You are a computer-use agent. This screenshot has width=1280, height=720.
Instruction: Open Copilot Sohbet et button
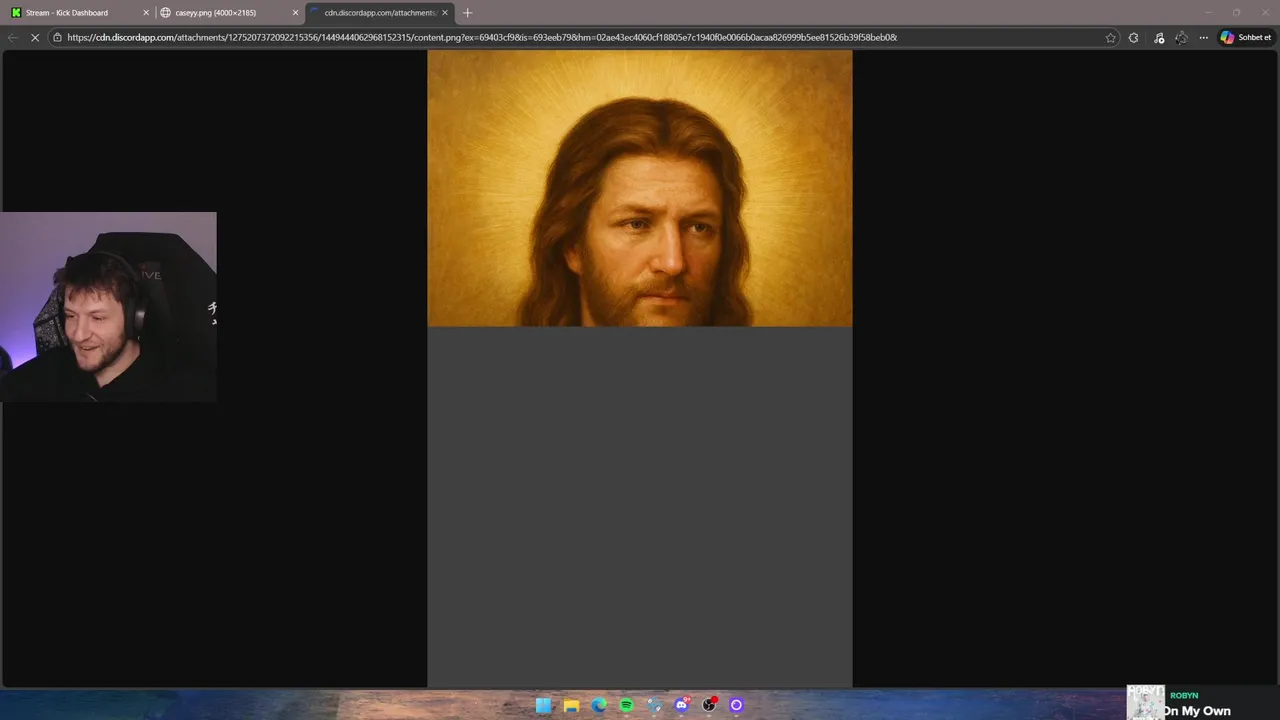1246,38
